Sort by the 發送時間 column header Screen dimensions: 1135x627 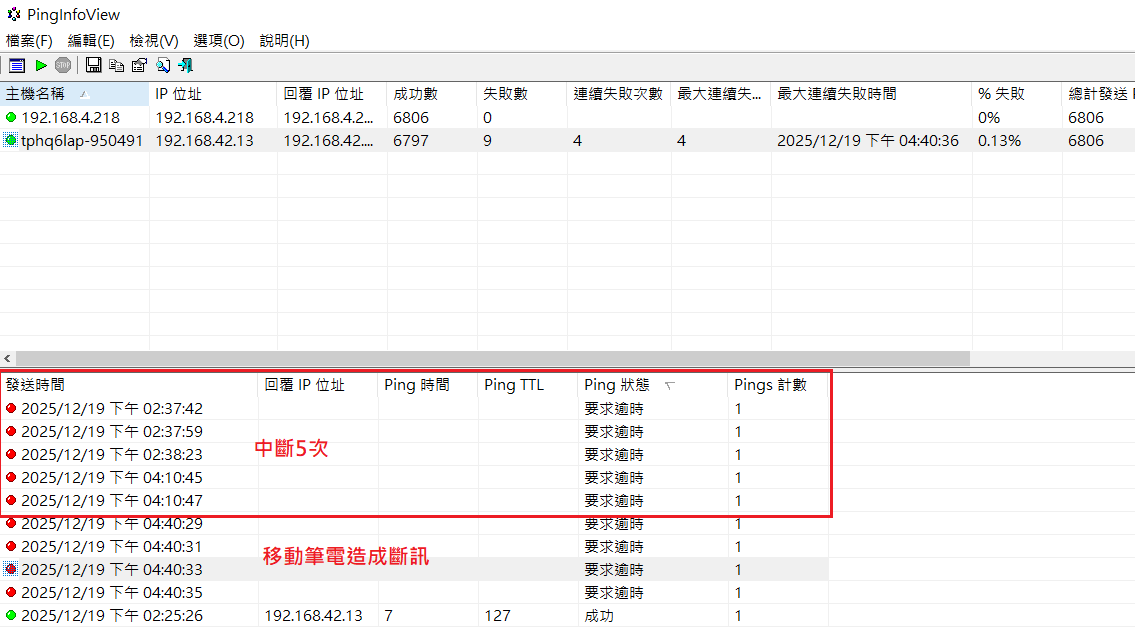(x=36, y=385)
